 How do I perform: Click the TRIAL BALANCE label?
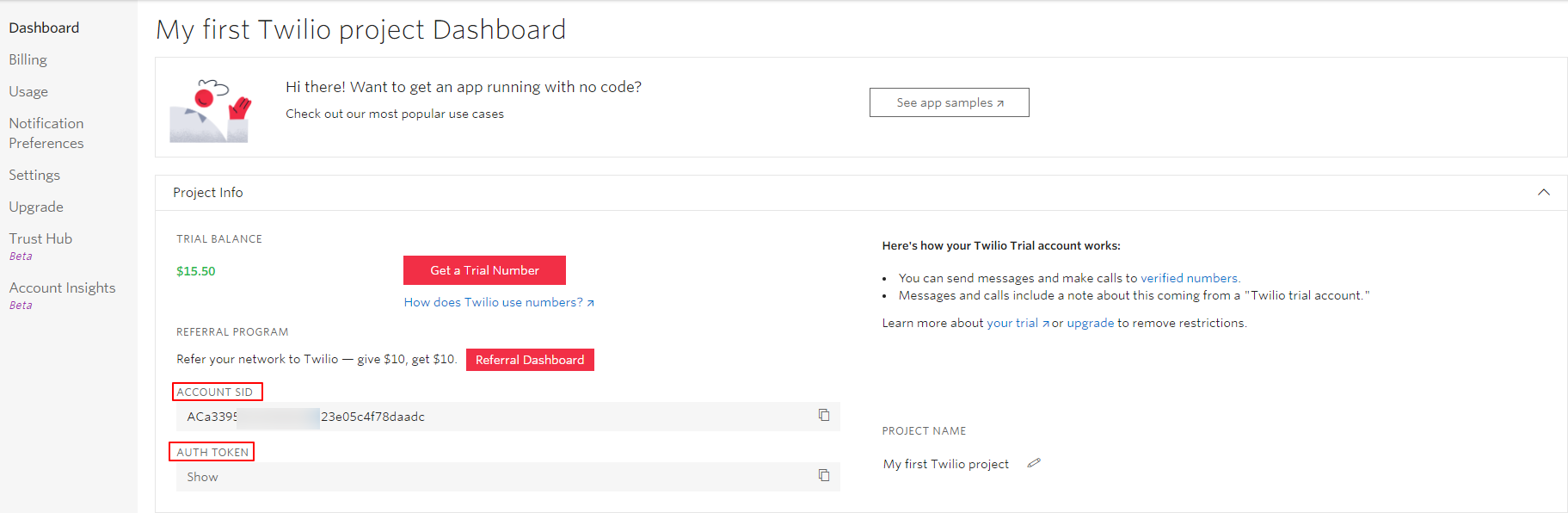tap(219, 239)
